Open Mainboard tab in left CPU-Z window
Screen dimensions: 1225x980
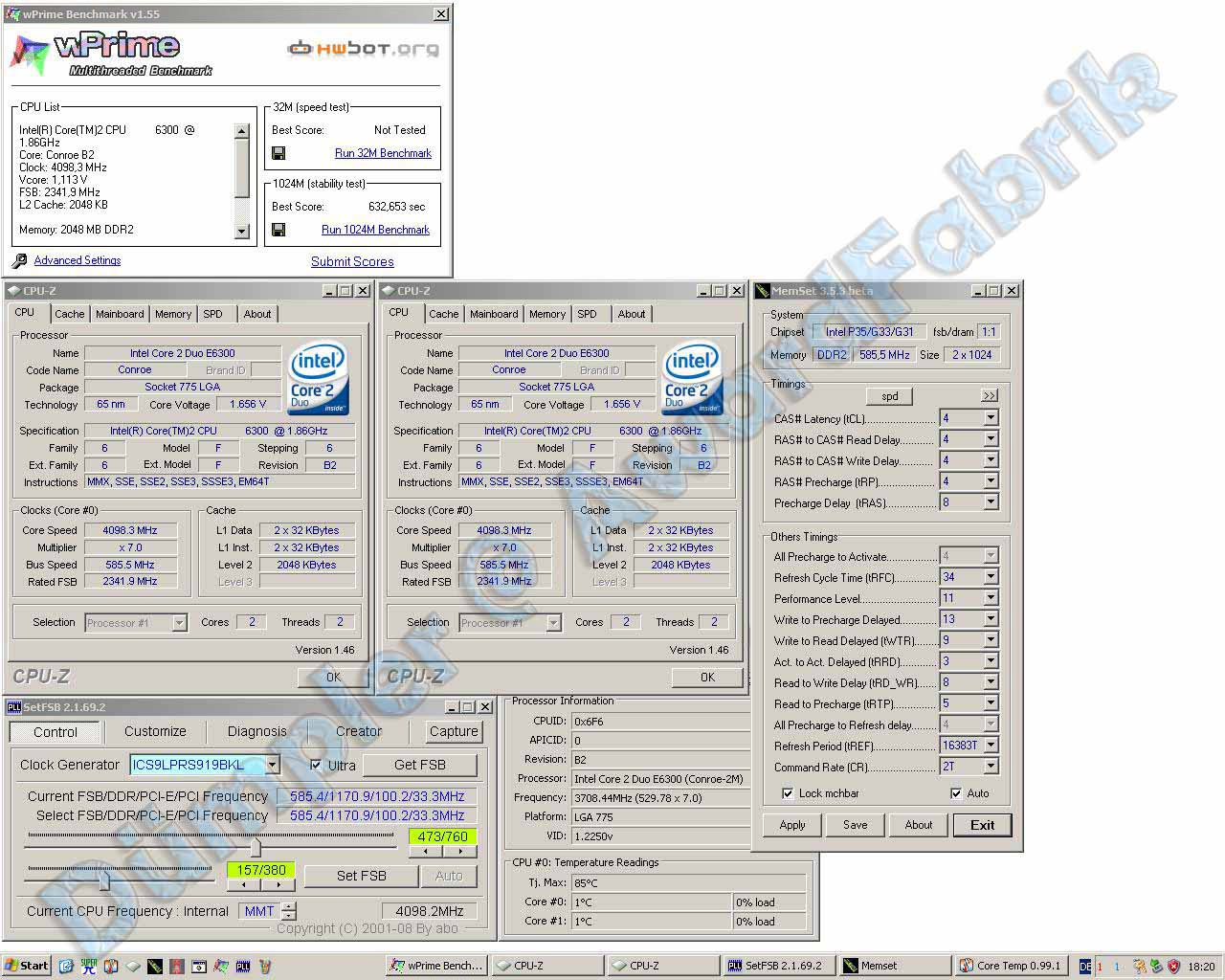coord(120,314)
